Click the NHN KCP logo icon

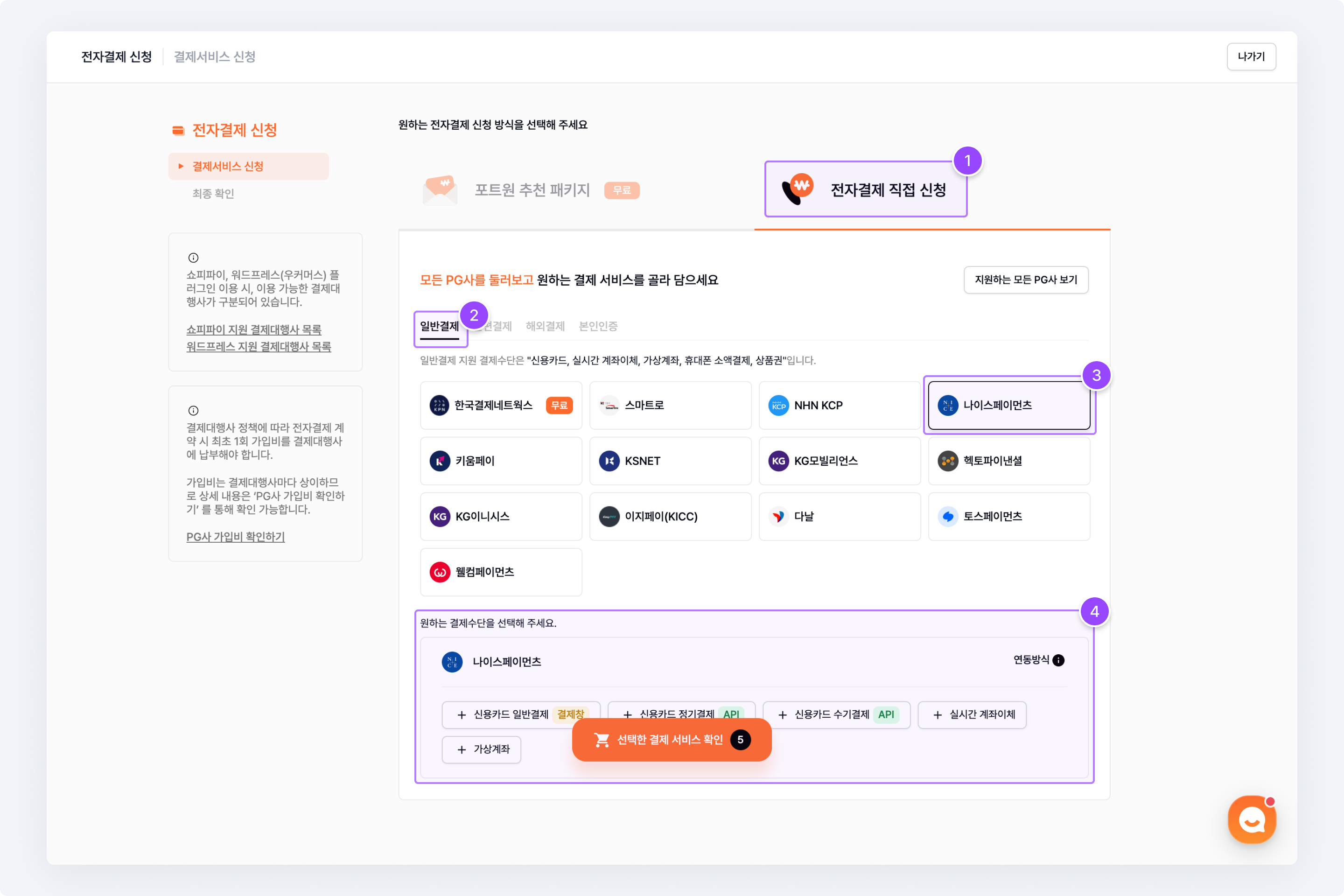pyautogui.click(x=778, y=405)
